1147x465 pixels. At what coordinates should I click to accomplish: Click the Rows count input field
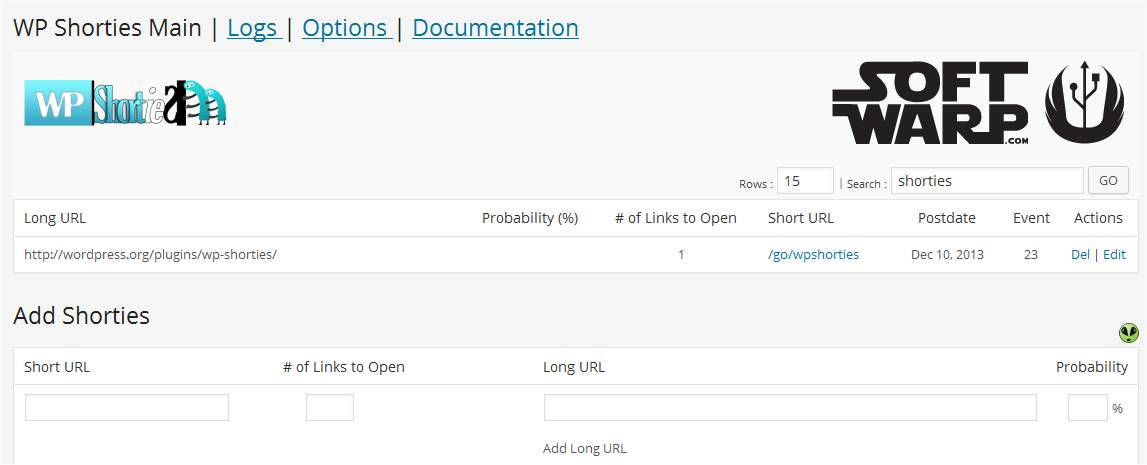tap(805, 181)
